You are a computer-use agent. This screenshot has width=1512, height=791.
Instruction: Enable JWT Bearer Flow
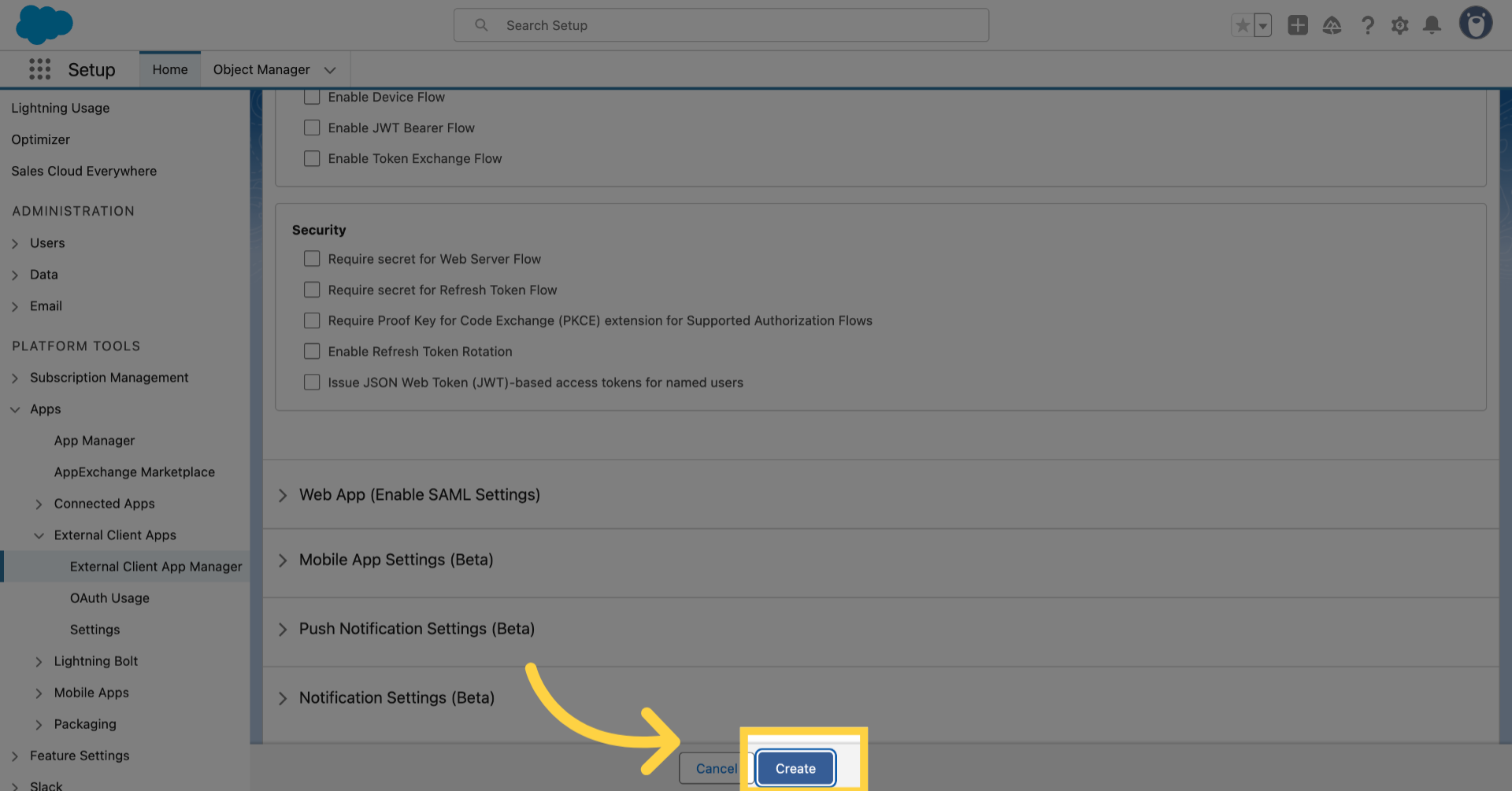312,128
